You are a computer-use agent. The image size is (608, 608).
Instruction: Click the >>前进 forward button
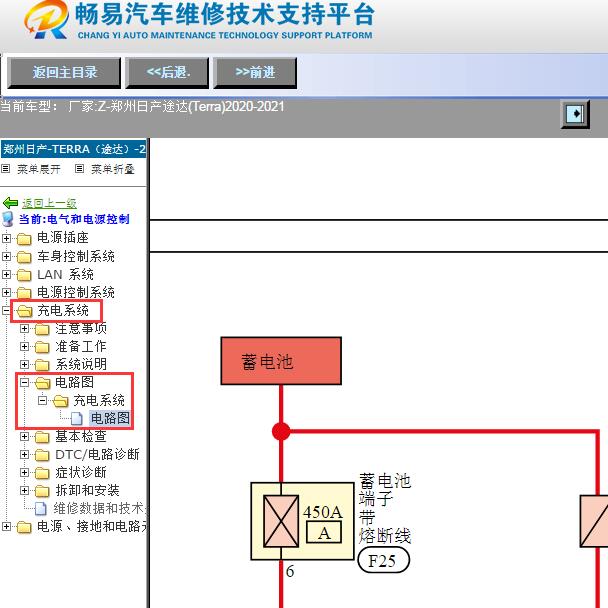[255, 73]
